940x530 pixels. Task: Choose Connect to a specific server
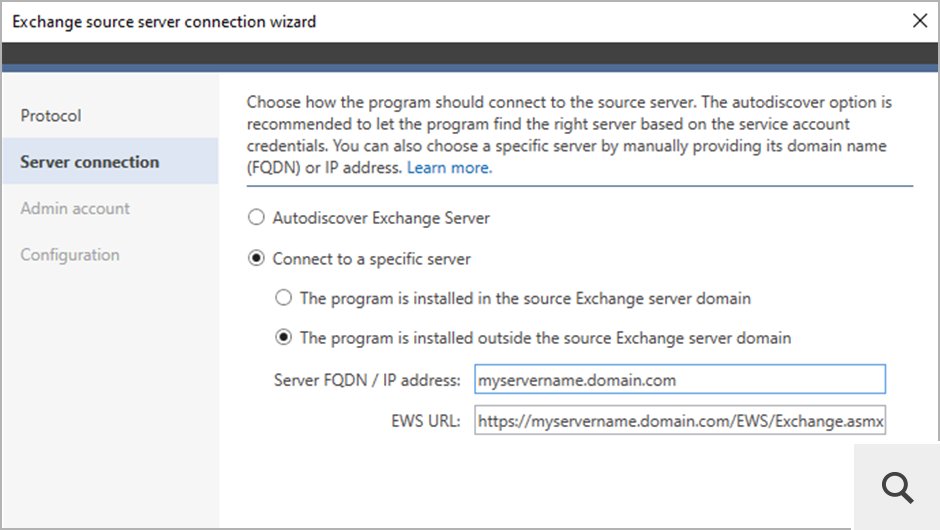pos(257,259)
